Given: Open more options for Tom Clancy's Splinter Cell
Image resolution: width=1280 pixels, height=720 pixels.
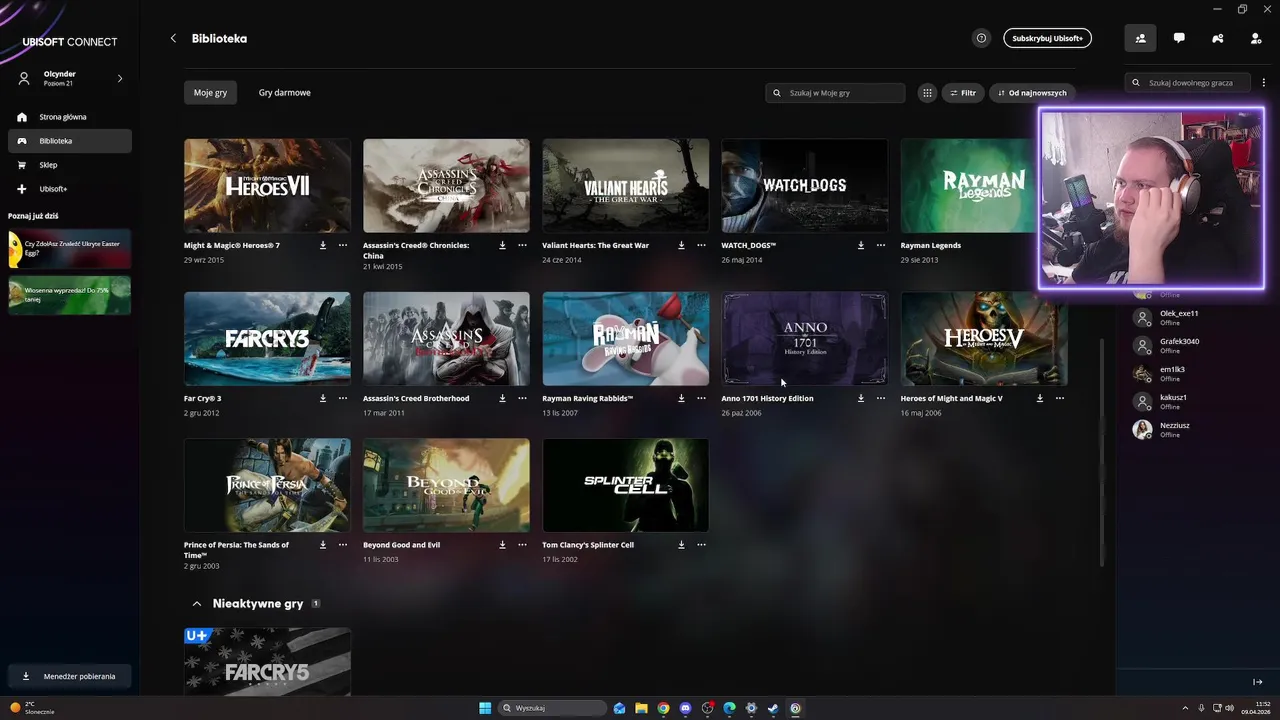Looking at the screenshot, I should pyautogui.click(x=701, y=545).
